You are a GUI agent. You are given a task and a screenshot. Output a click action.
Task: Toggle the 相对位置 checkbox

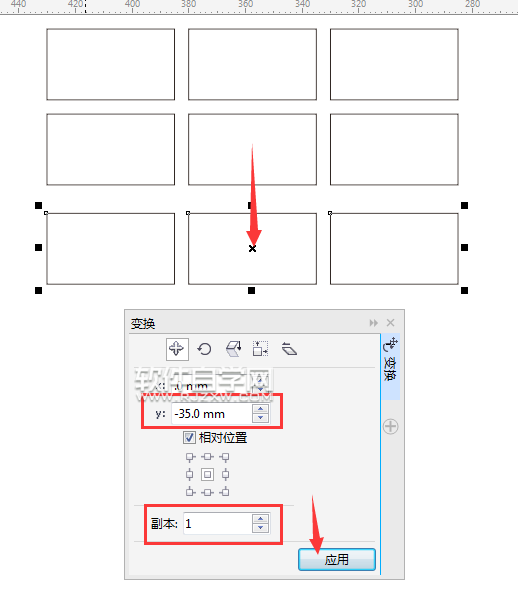[189, 437]
